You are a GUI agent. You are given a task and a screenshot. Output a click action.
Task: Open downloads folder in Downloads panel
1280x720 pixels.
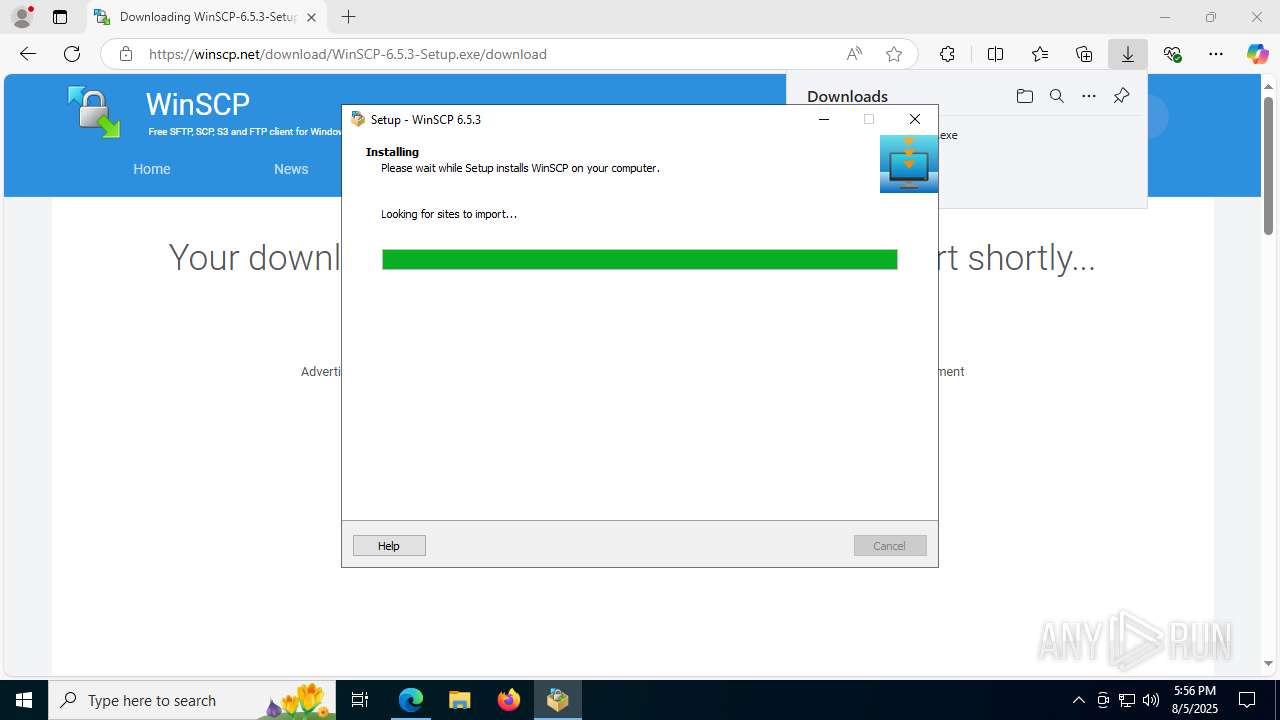[x=1024, y=96]
